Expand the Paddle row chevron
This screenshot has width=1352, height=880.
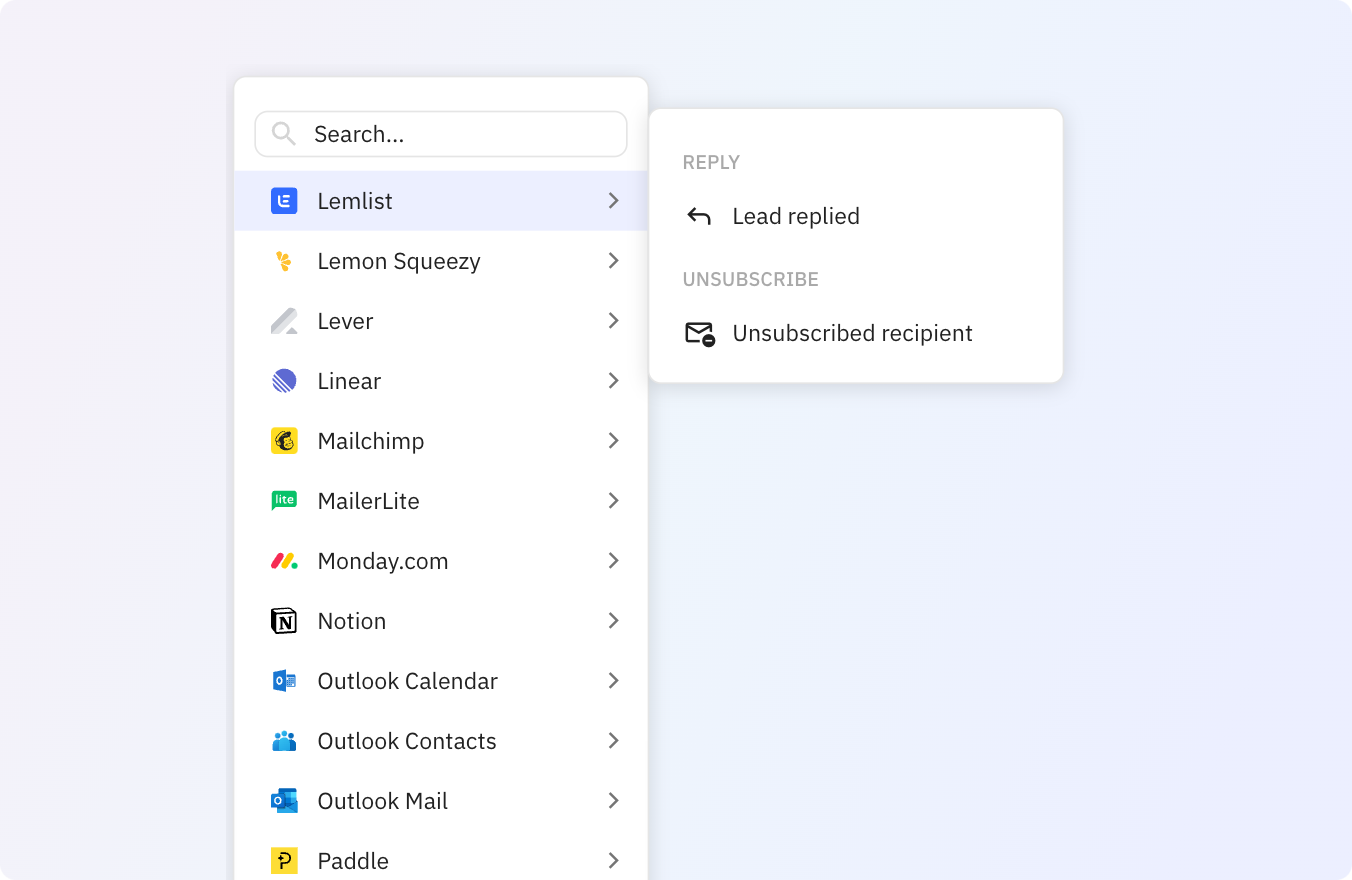(614, 861)
